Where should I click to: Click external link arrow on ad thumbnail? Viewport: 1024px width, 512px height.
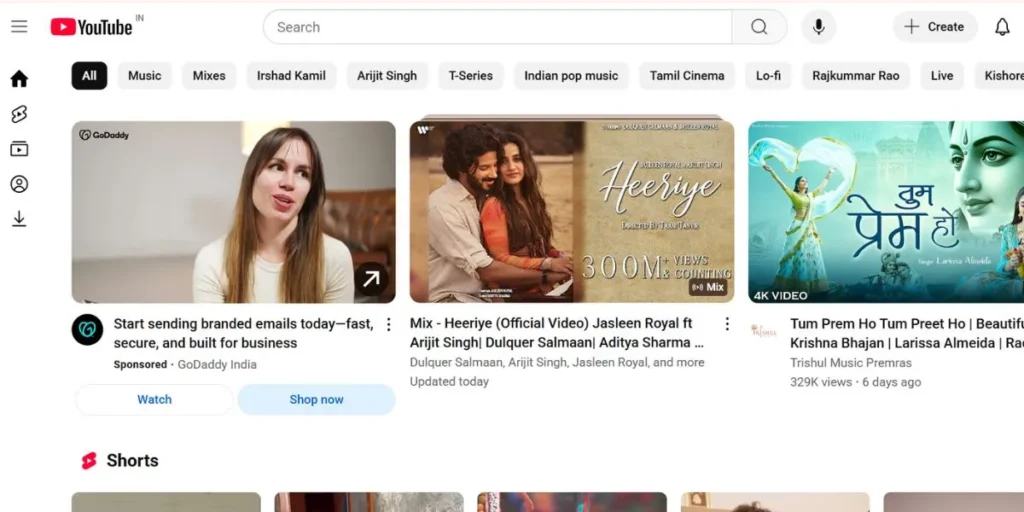click(371, 280)
